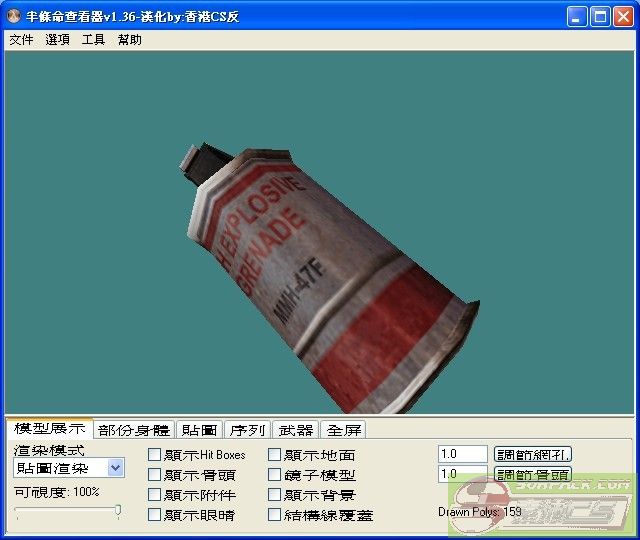Viewport: 640px width, 540px height.
Task: Click the 可視度: 100% label
Action: [x=57, y=492]
